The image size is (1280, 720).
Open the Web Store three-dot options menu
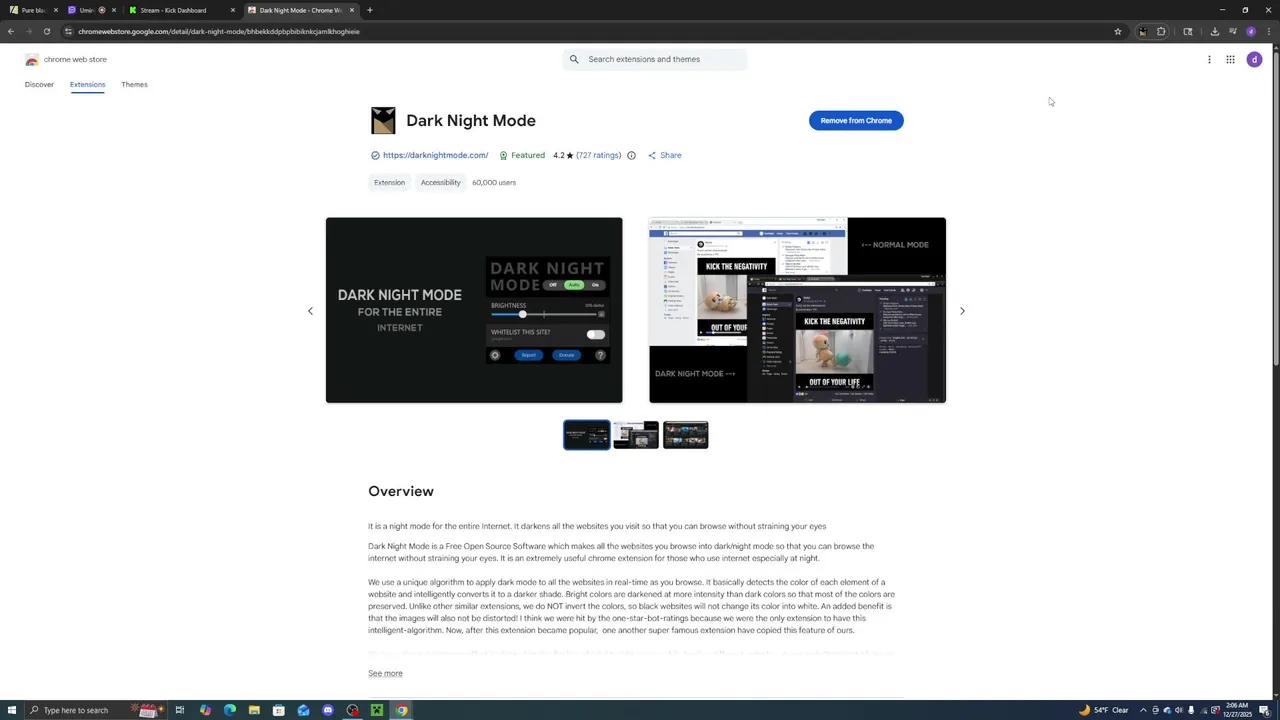(1209, 59)
